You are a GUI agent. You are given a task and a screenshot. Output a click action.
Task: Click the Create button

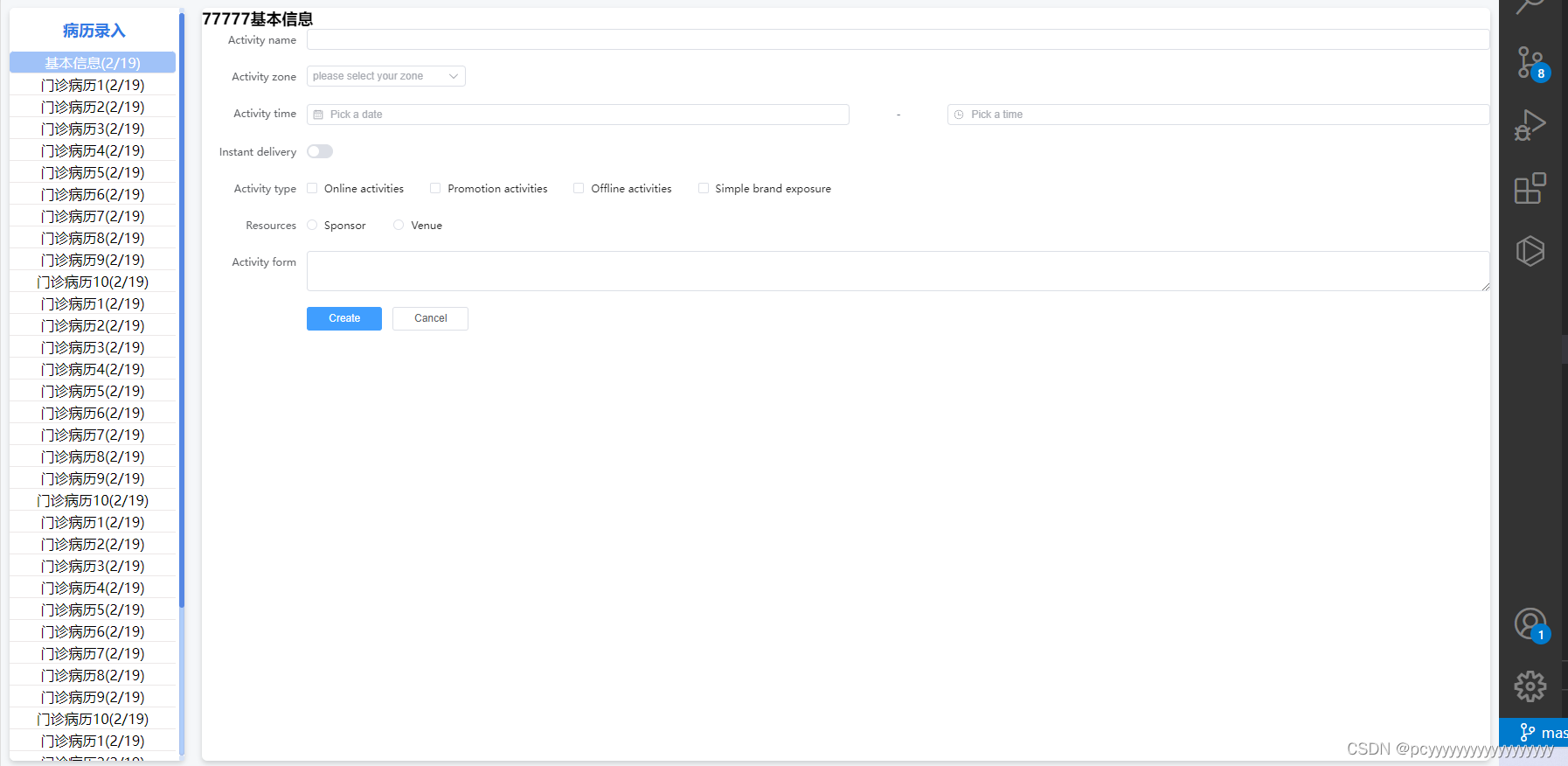pyautogui.click(x=344, y=318)
